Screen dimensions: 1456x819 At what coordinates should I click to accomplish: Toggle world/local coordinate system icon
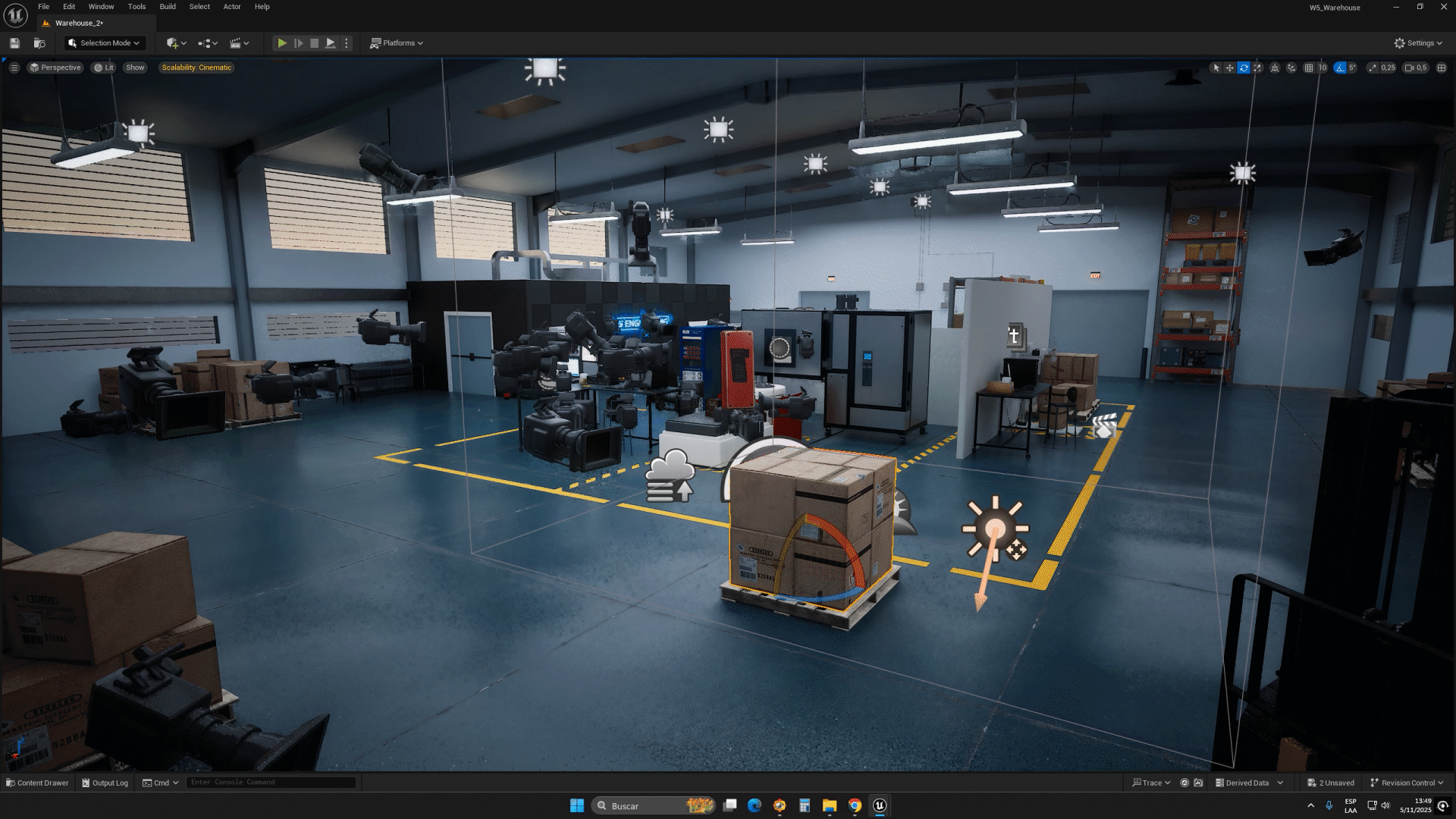(x=1275, y=68)
